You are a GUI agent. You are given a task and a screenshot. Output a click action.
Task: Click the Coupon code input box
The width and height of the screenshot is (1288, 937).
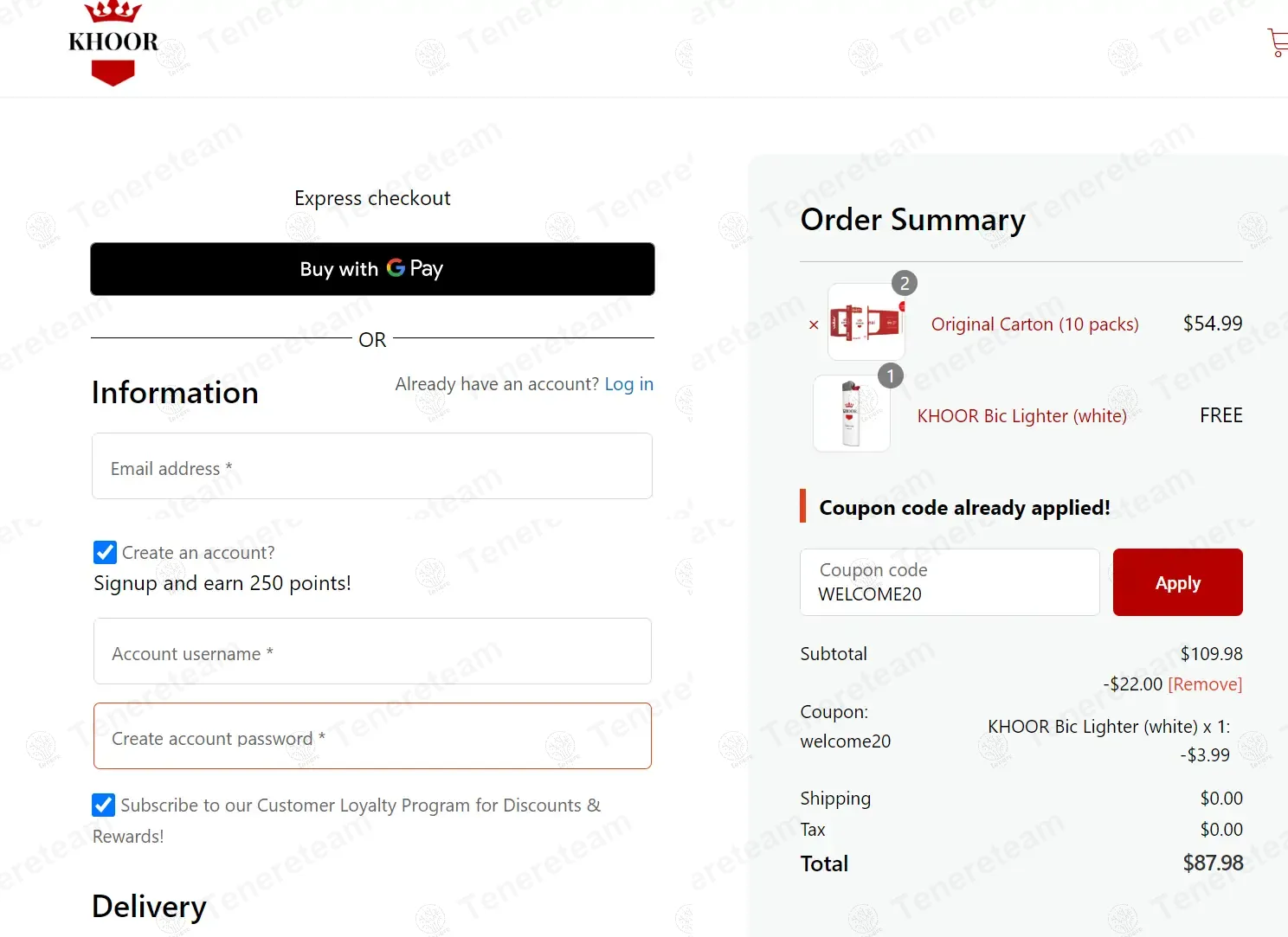pyautogui.click(x=950, y=582)
